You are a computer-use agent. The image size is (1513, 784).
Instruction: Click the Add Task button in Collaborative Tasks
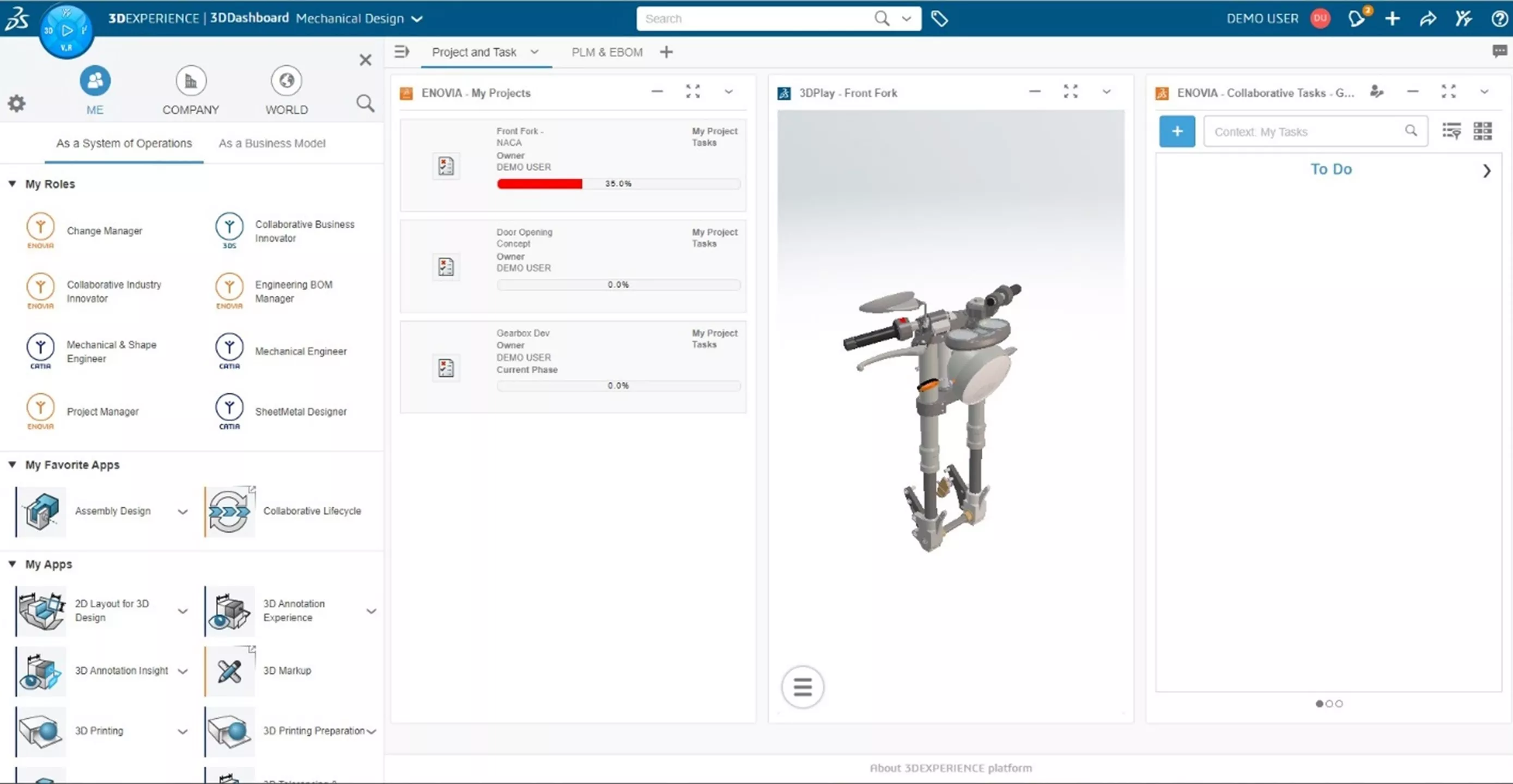coord(1177,131)
